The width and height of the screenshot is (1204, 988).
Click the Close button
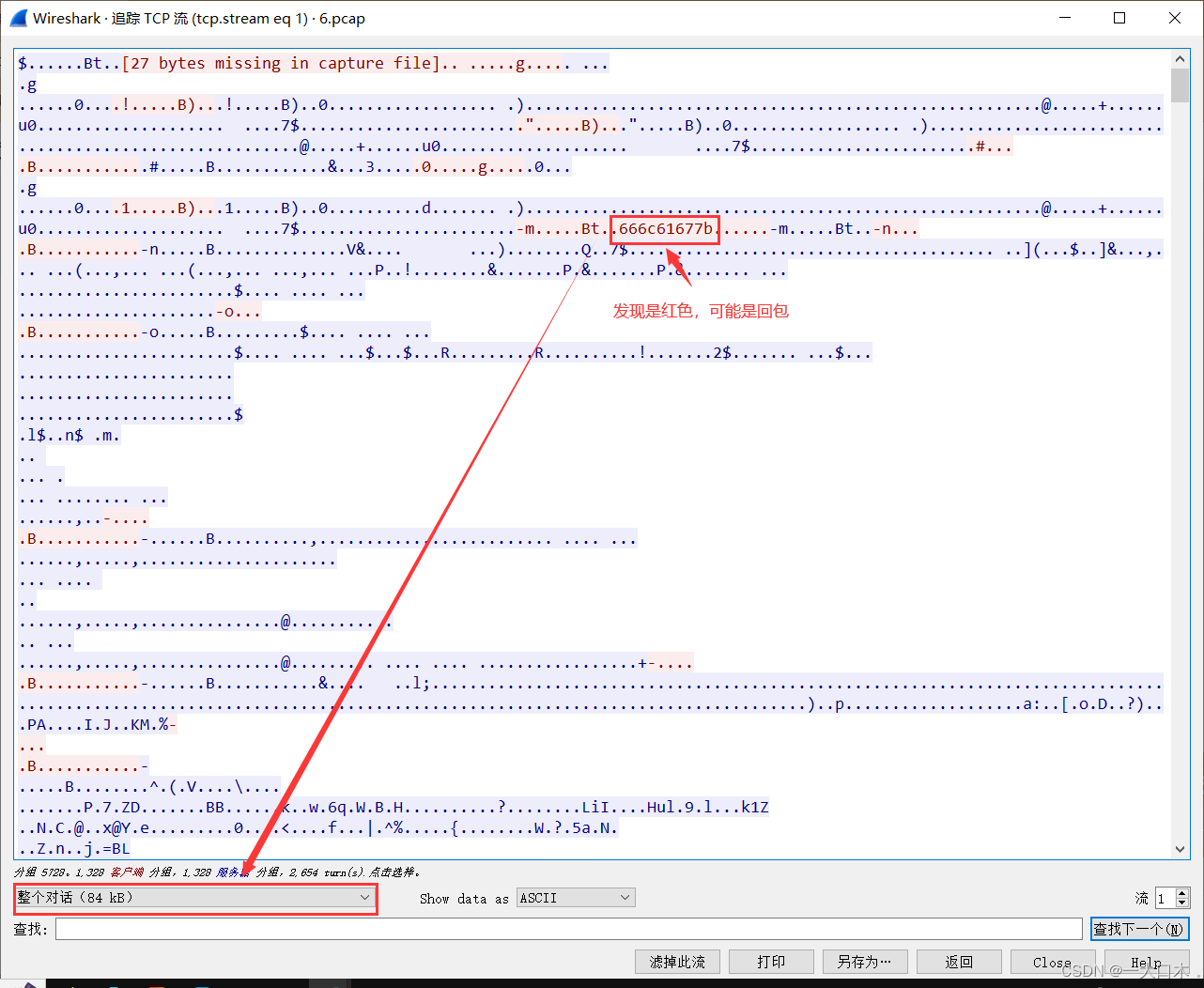[x=1052, y=961]
